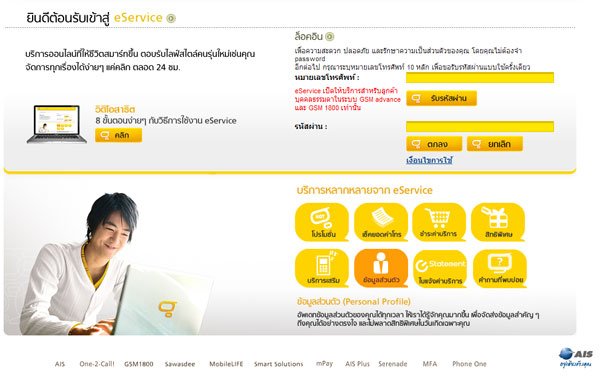This screenshot has height=379, width=600.
Task: Open the GSM1800 footer link
Action: (x=139, y=364)
